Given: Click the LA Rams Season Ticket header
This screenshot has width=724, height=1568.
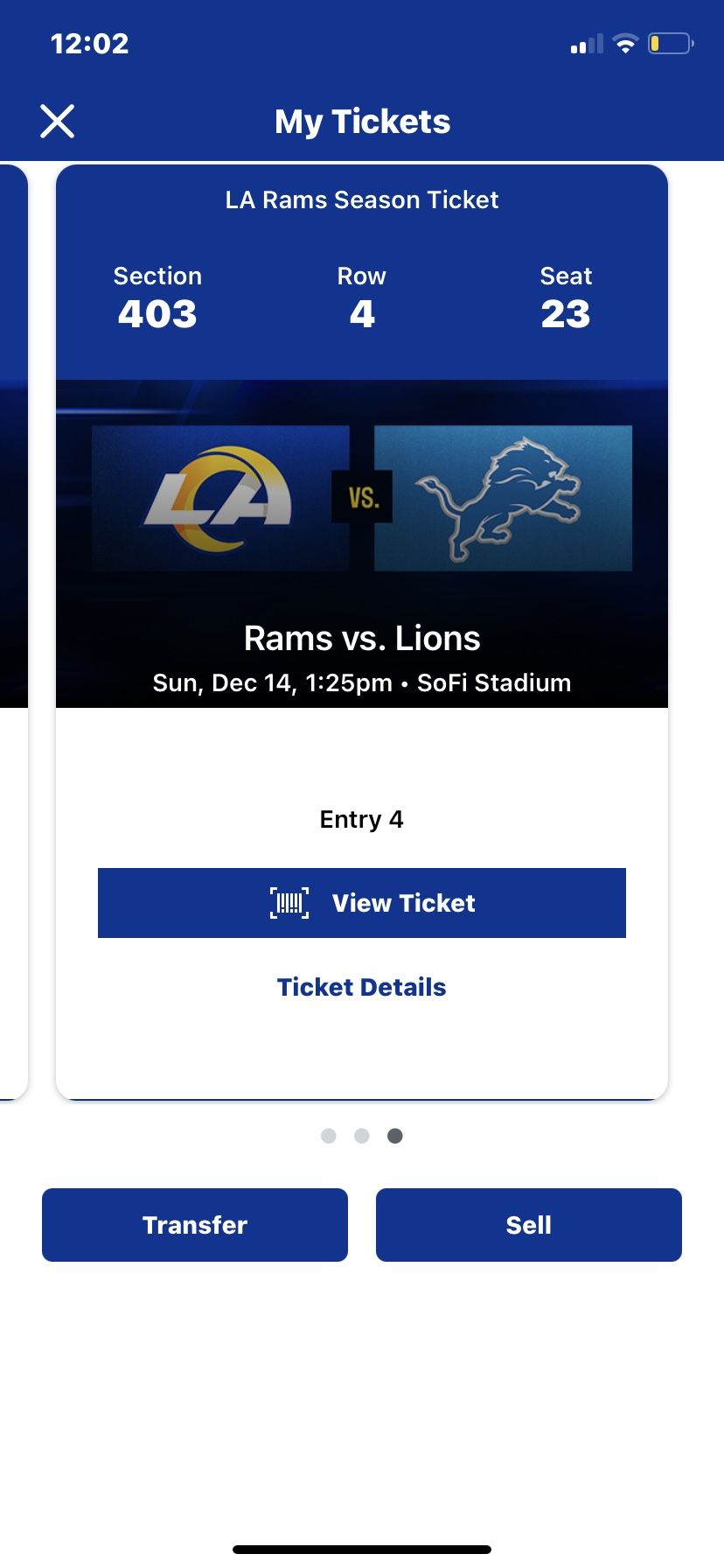Looking at the screenshot, I should pyautogui.click(x=362, y=199).
